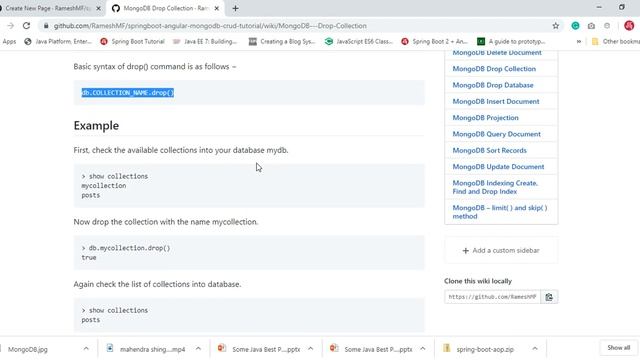Open JavaScript ES6 Class bookmark
The image size is (640, 360).
[x=359, y=41]
